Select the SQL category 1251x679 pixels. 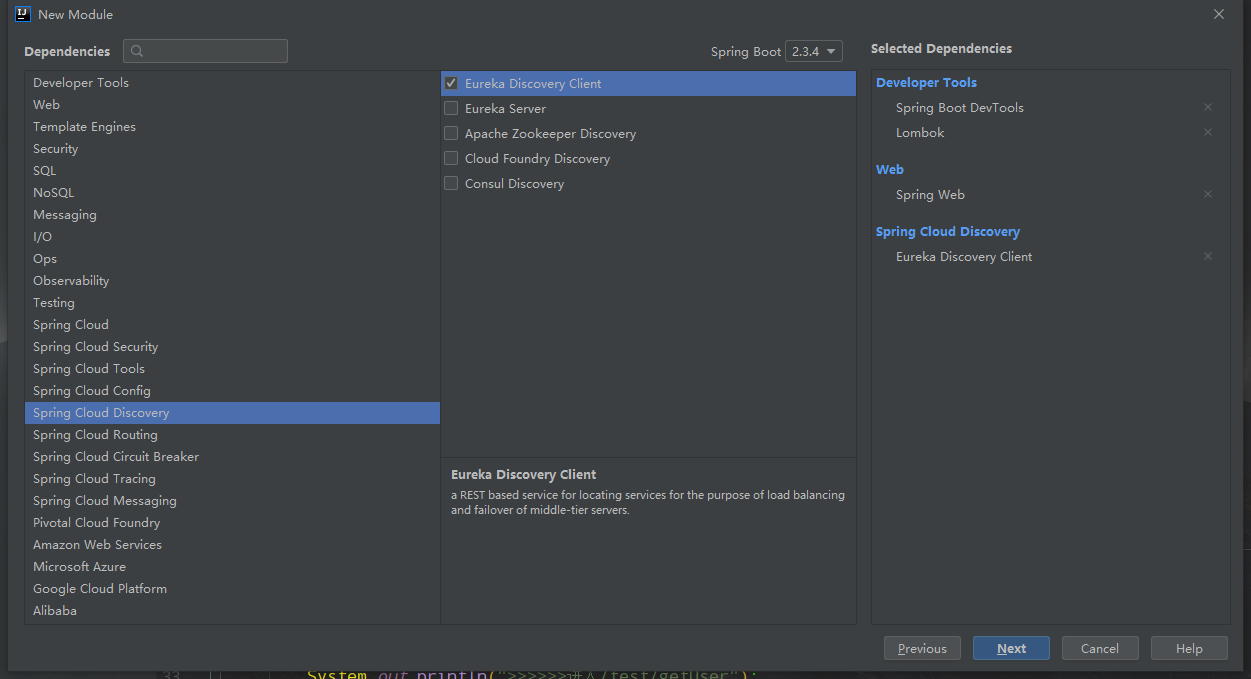[232, 171]
